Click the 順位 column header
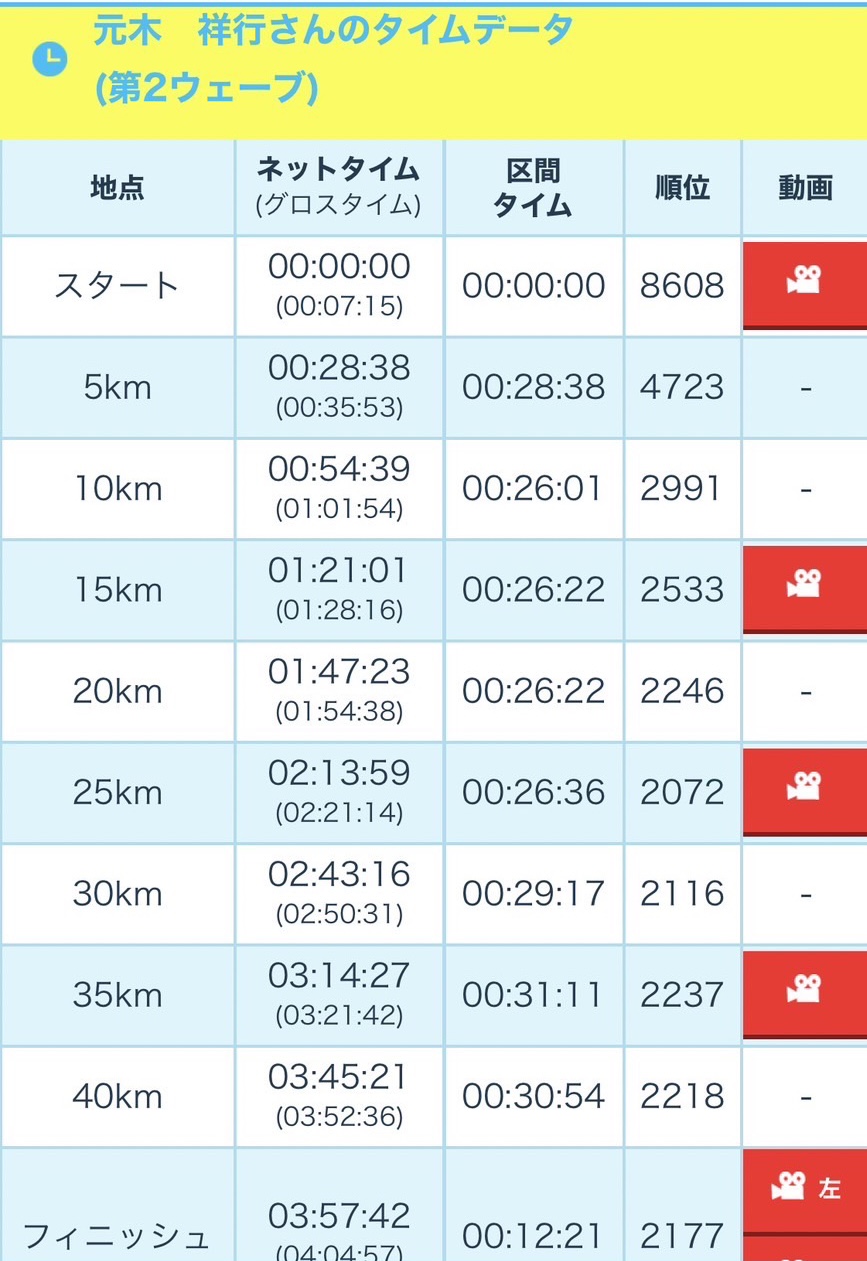 (x=682, y=188)
